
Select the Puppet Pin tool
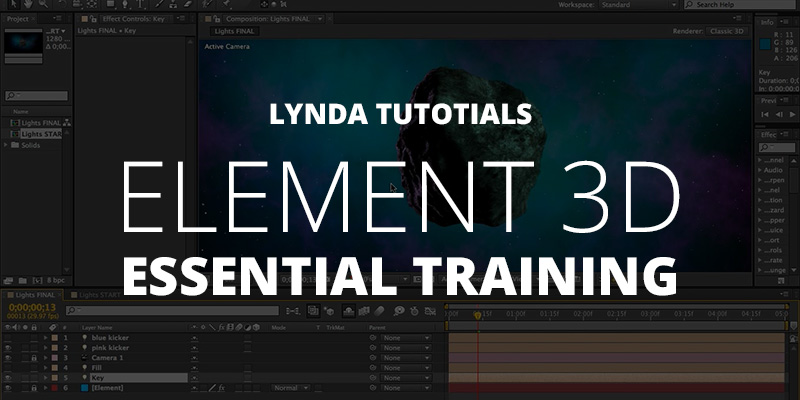227,4
